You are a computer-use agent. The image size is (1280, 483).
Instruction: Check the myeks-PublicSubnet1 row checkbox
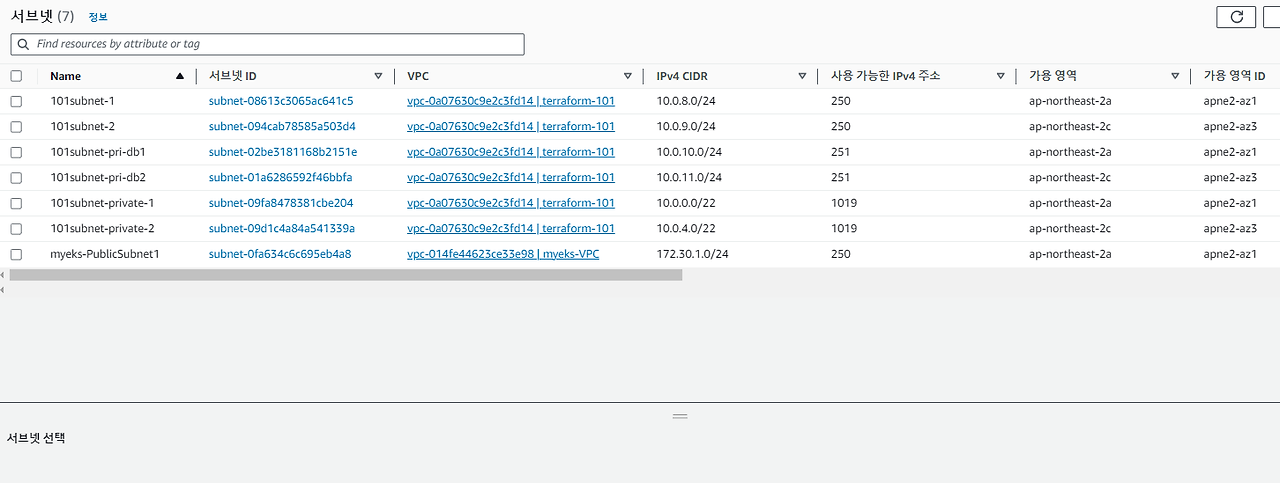(x=16, y=254)
